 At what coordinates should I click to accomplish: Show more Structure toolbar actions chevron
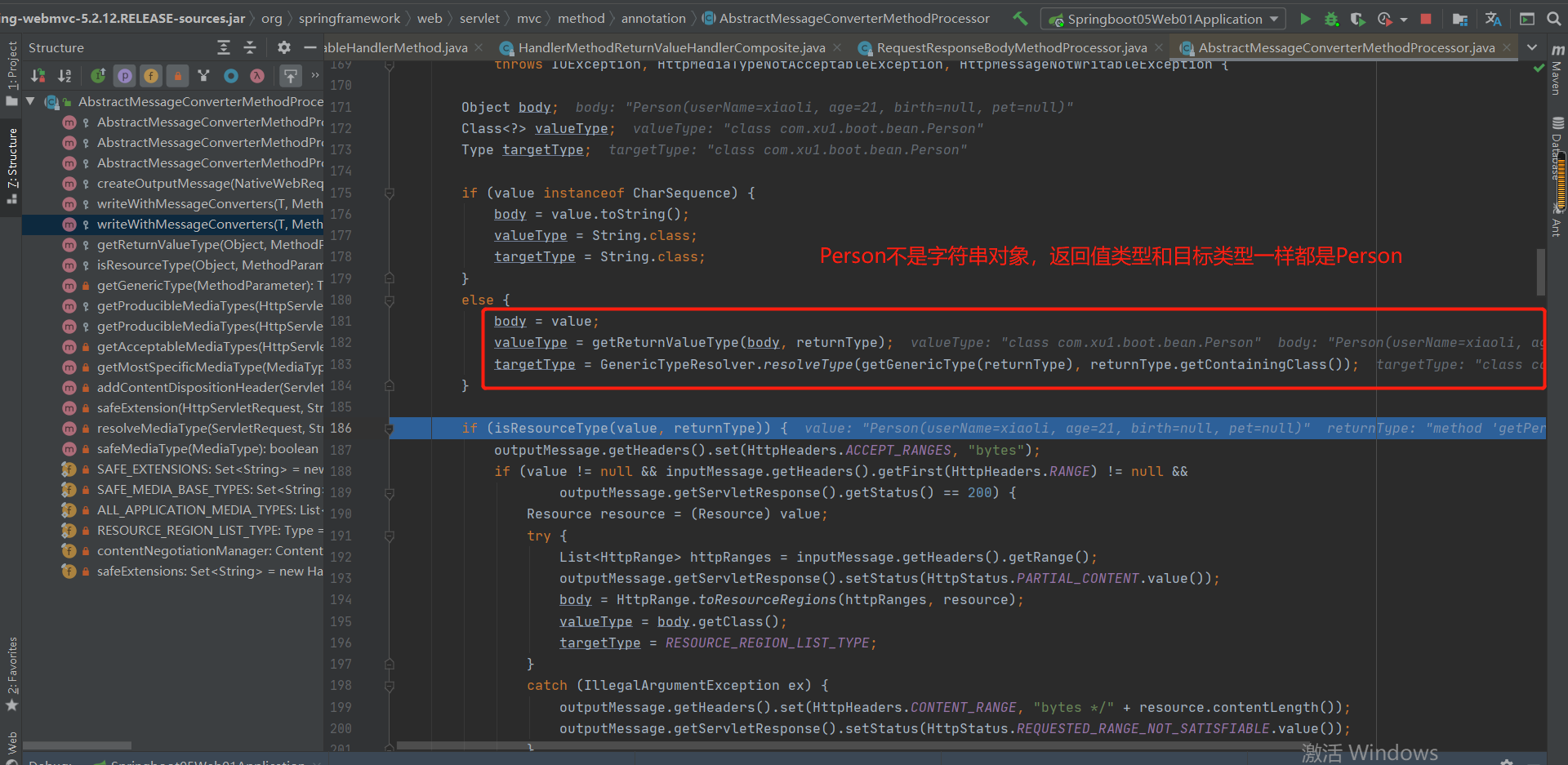314,76
